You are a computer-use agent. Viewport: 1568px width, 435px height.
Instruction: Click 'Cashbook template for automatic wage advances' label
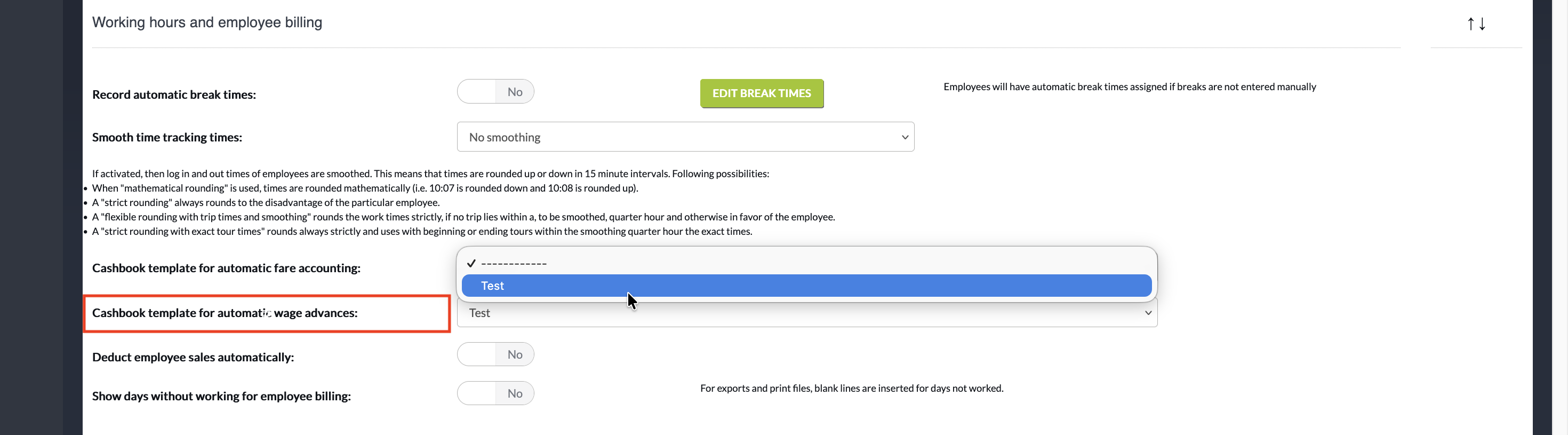click(x=225, y=313)
